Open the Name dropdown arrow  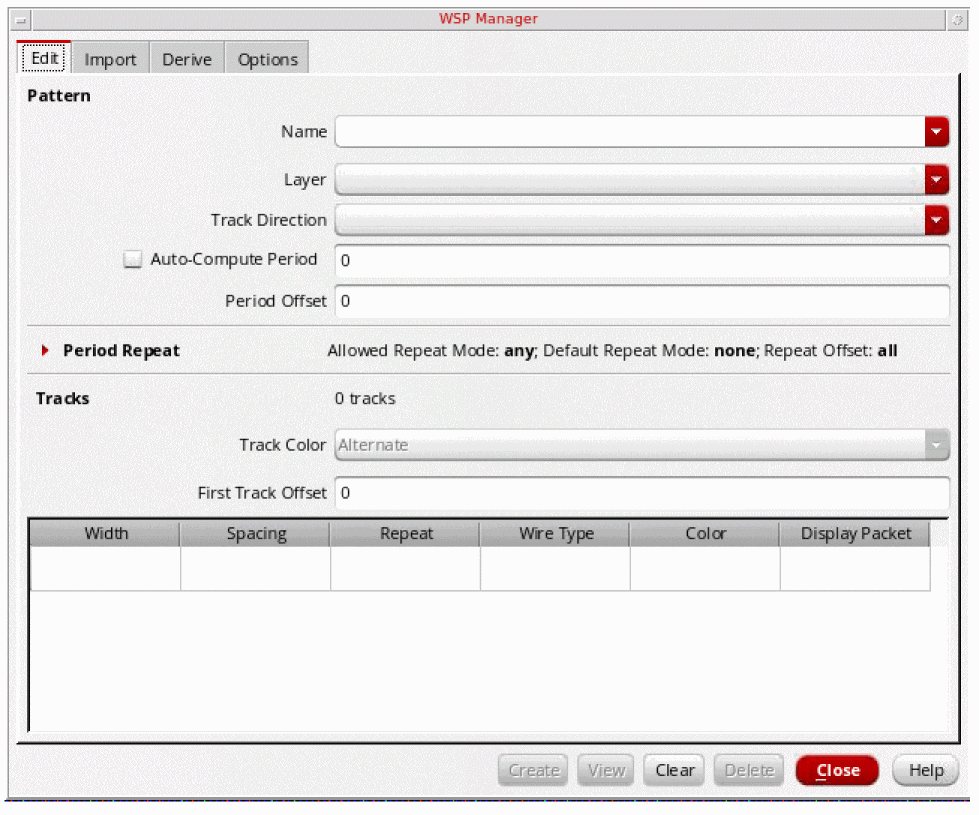click(x=937, y=132)
